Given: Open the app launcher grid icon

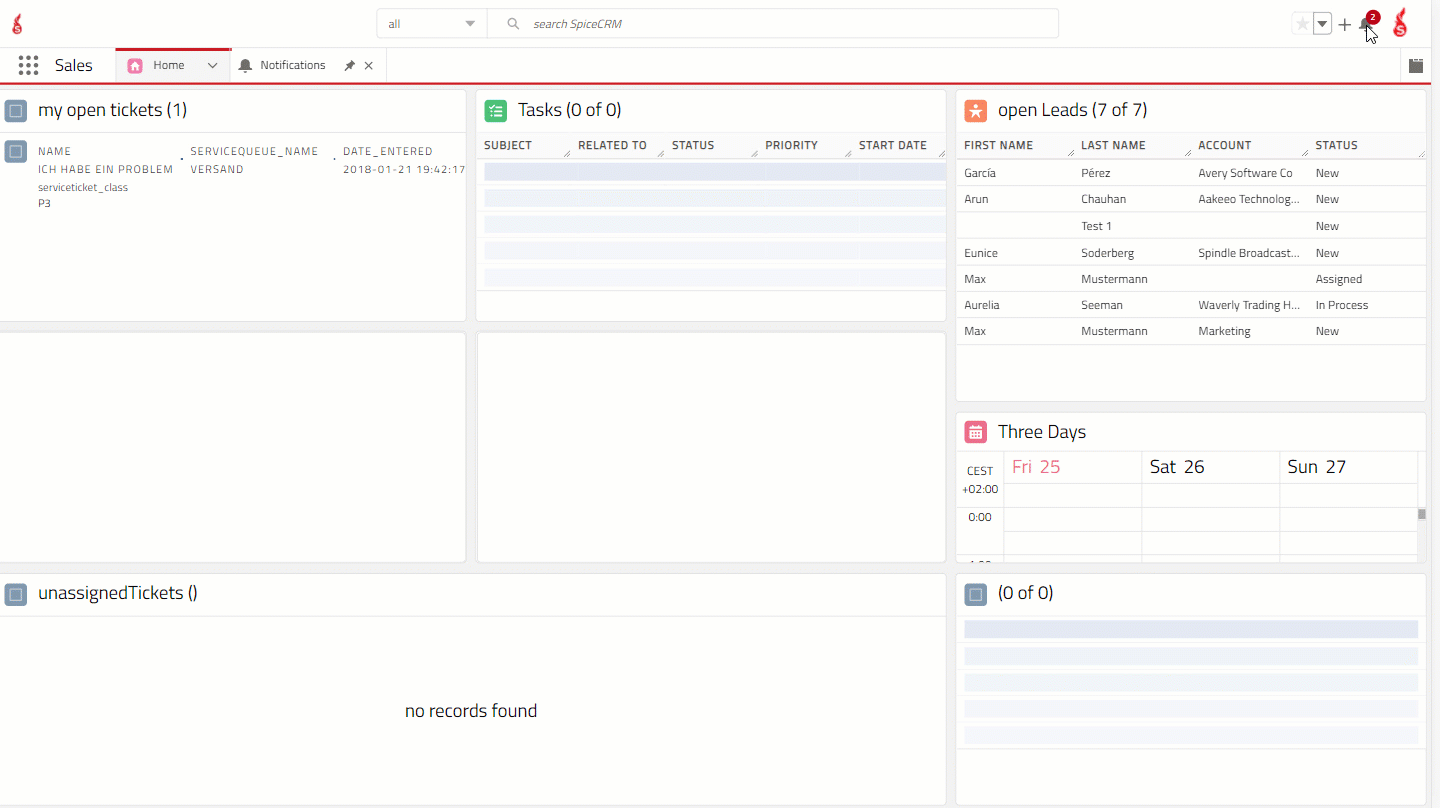Looking at the screenshot, I should pyautogui.click(x=28, y=66).
